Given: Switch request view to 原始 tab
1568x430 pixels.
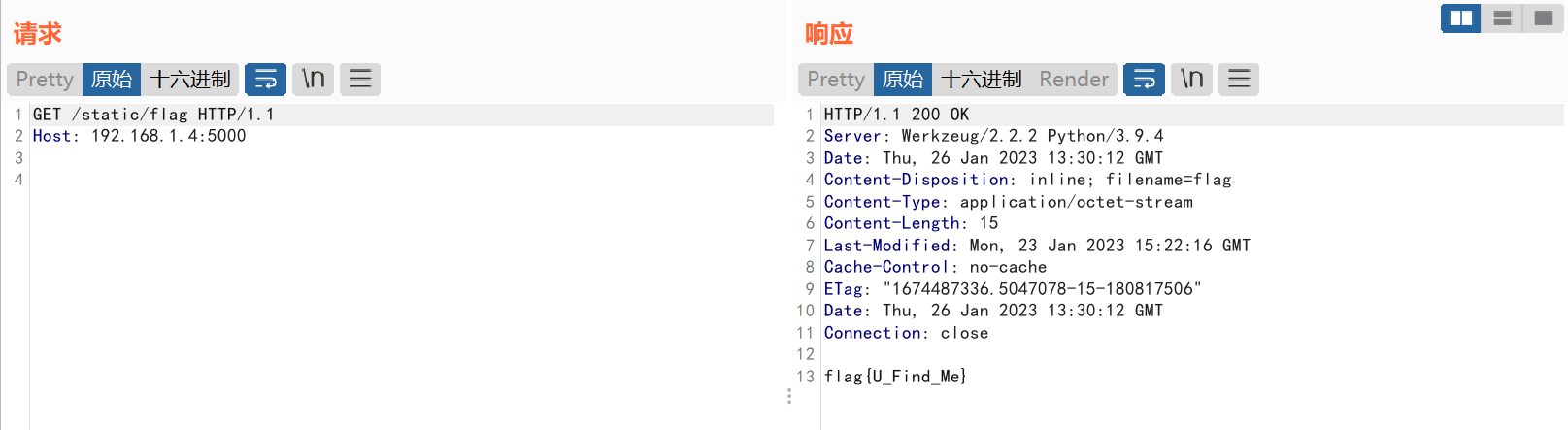Looking at the screenshot, I should point(112,79).
